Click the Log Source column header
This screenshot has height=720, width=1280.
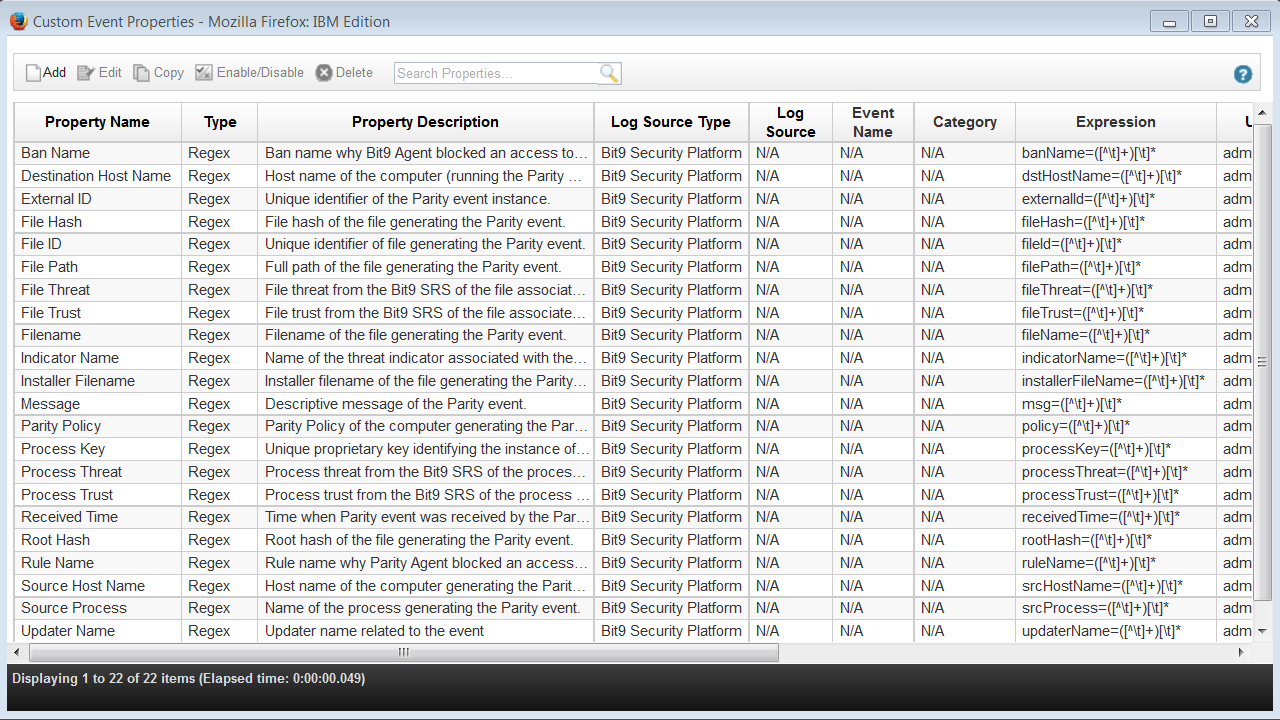[791, 122]
